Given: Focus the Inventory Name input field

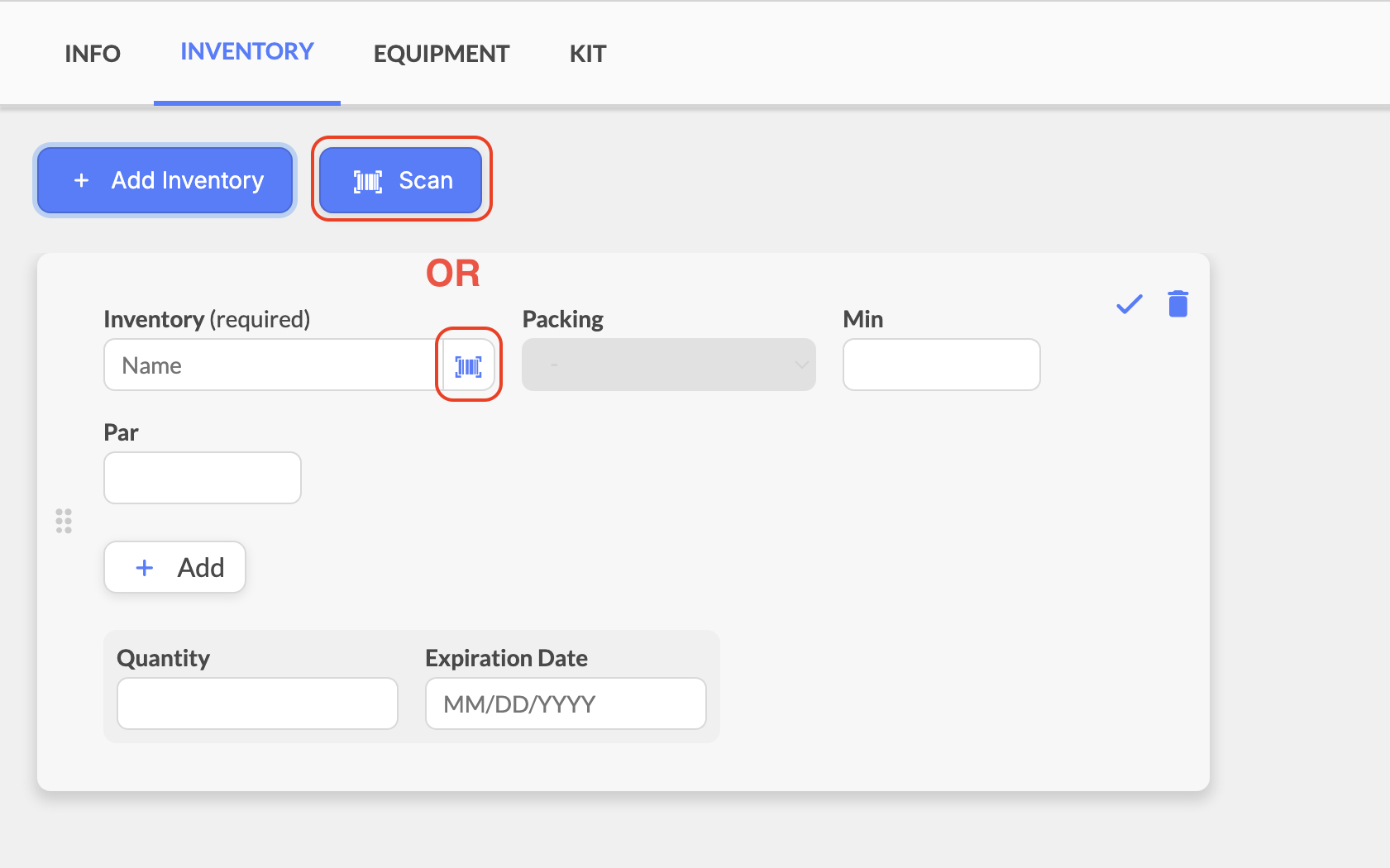Looking at the screenshot, I should click(x=274, y=365).
